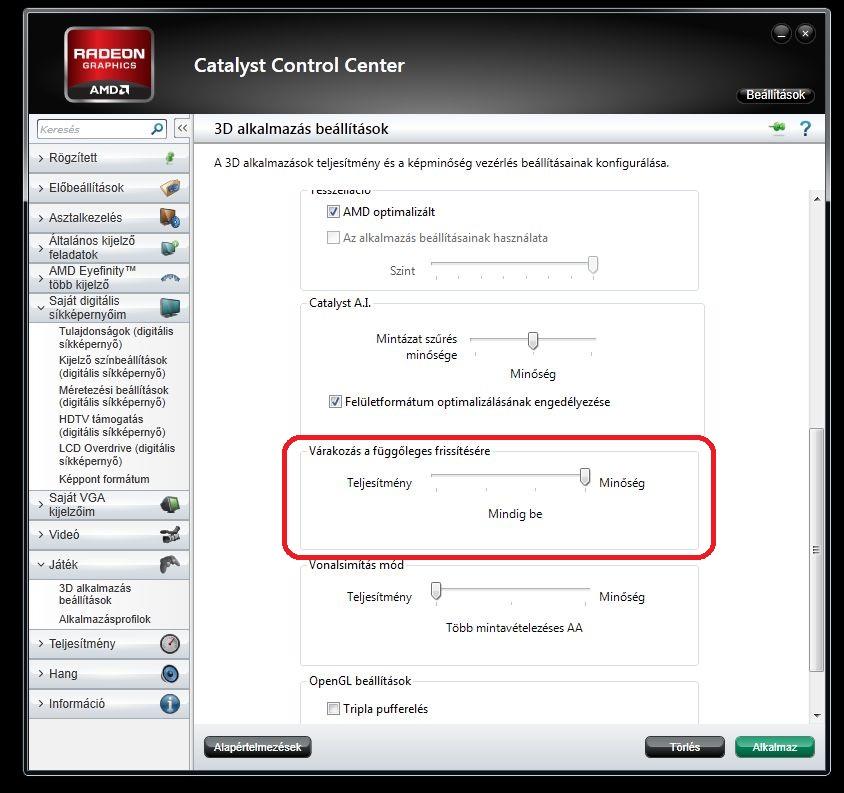The height and width of the screenshot is (793, 844).
Task: Click the Asztalkezelés desktop icon
Action: 170,218
